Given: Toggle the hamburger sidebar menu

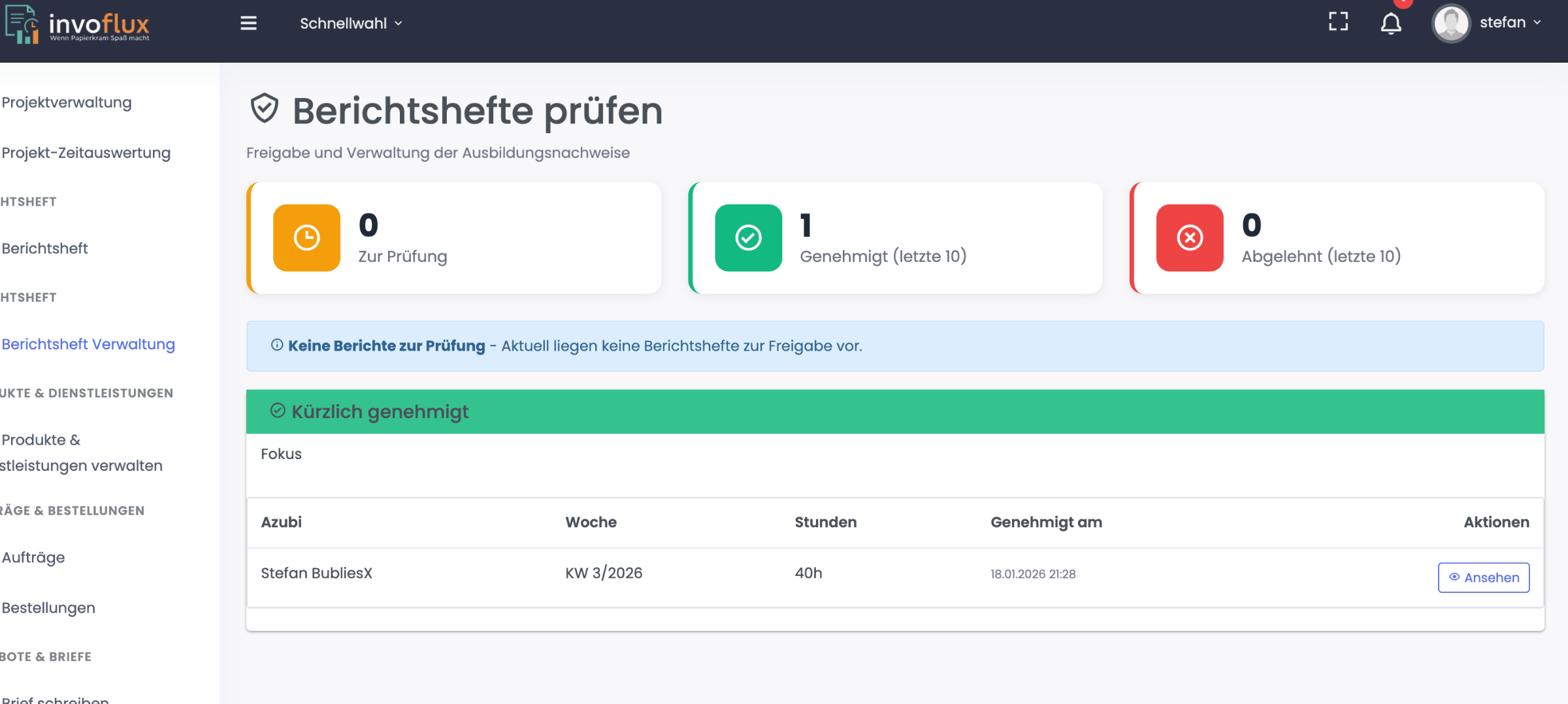Looking at the screenshot, I should 248,24.
